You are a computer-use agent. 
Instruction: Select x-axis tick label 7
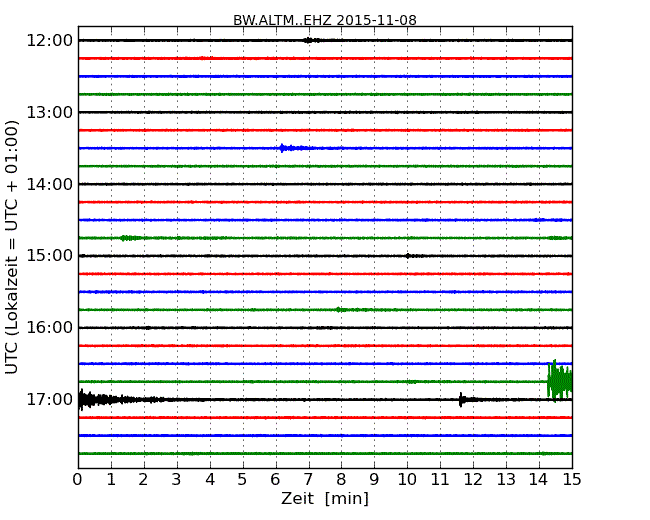pyautogui.click(x=308, y=480)
